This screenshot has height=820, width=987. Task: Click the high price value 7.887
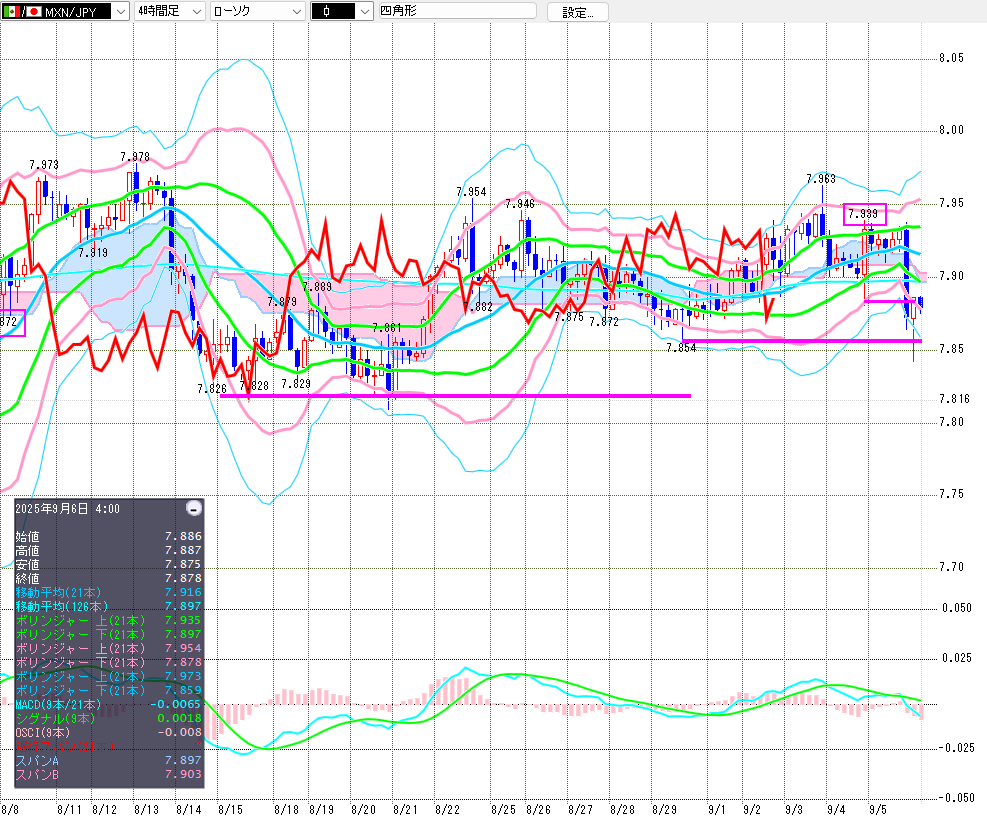[183, 550]
